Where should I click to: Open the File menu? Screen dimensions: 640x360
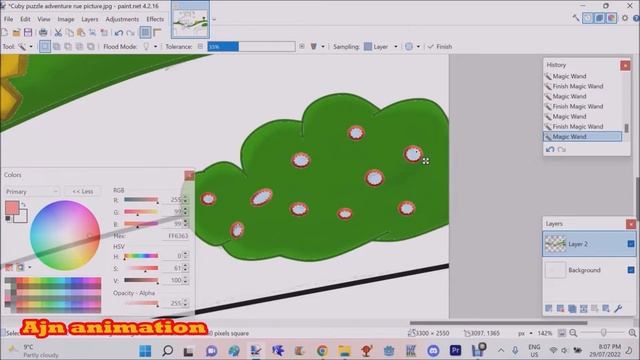pos(8,19)
